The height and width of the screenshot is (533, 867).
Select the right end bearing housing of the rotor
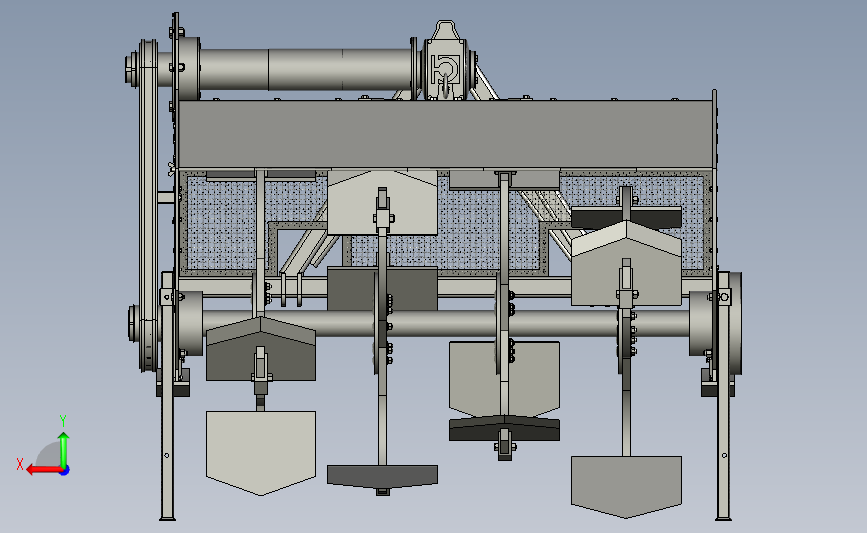click(702, 323)
